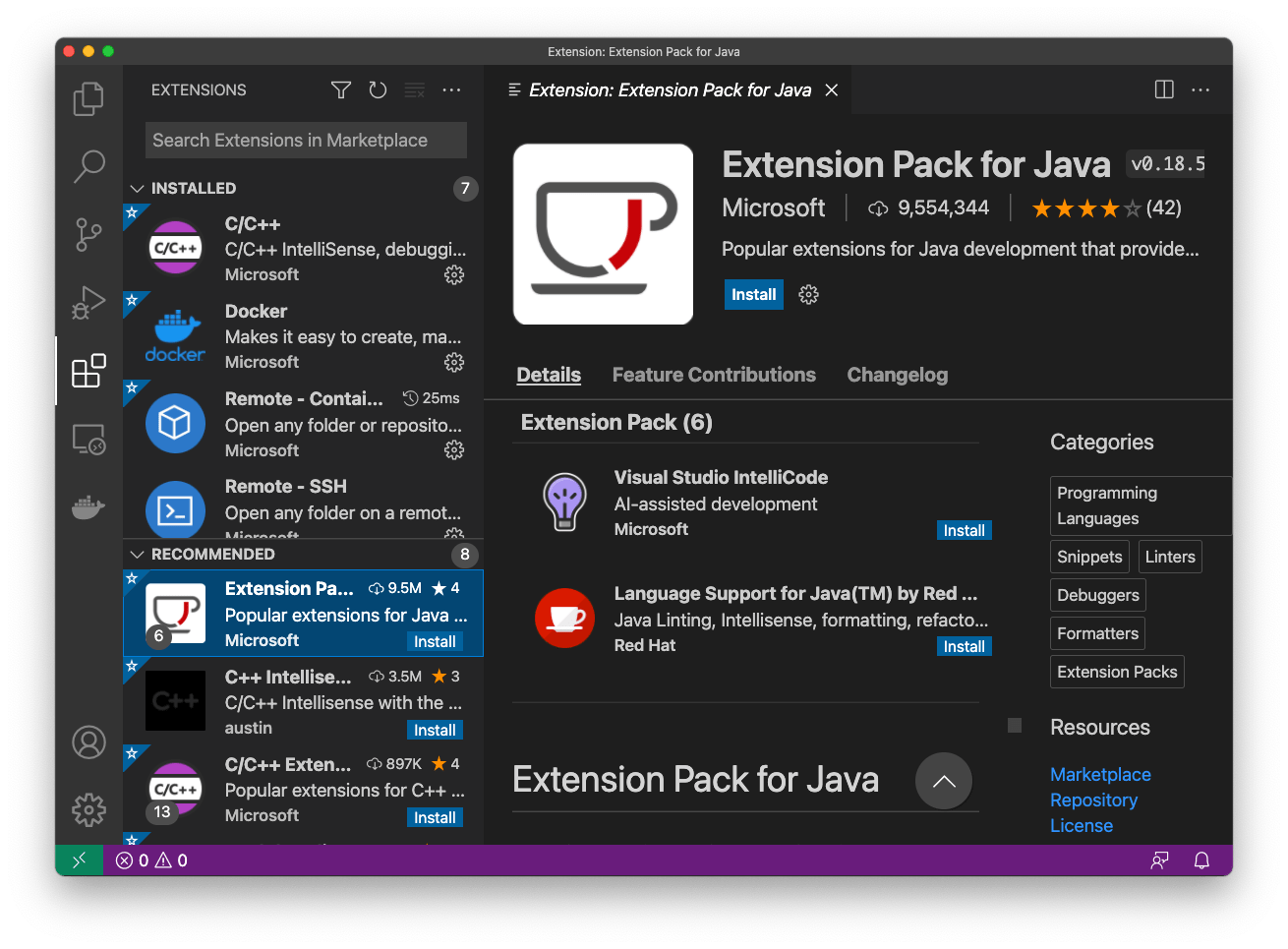Viewport: 1288px width, 949px height.
Task: Open the Repository link under Resources
Action: point(1093,800)
